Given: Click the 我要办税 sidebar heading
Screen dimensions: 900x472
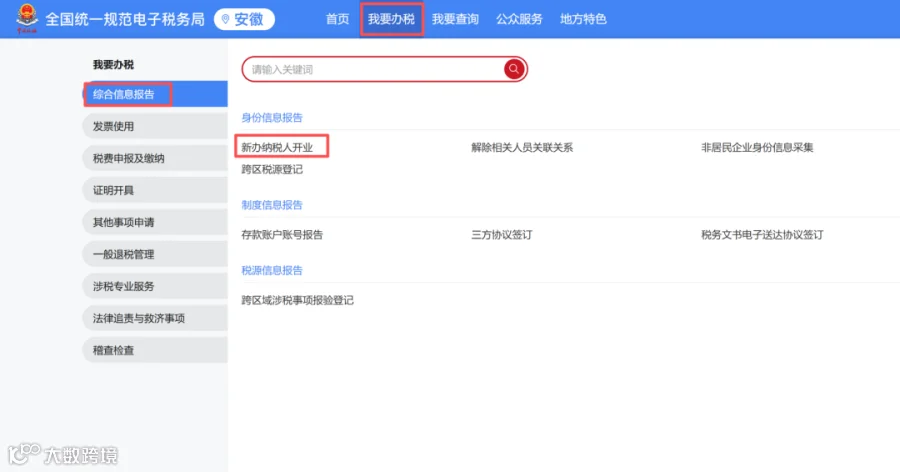Looking at the screenshot, I should pos(113,64).
